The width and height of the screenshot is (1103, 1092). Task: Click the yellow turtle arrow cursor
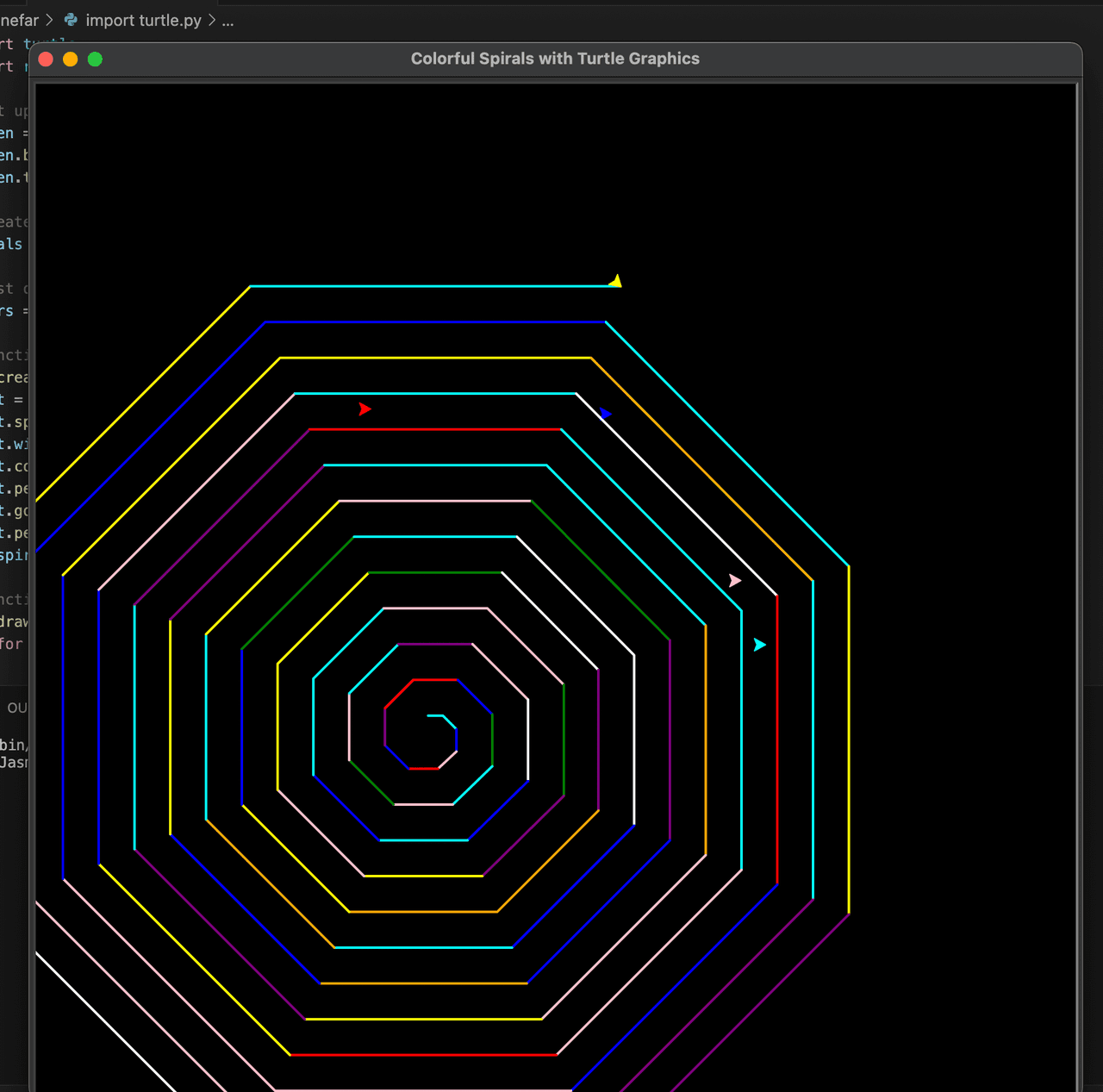pos(615,281)
